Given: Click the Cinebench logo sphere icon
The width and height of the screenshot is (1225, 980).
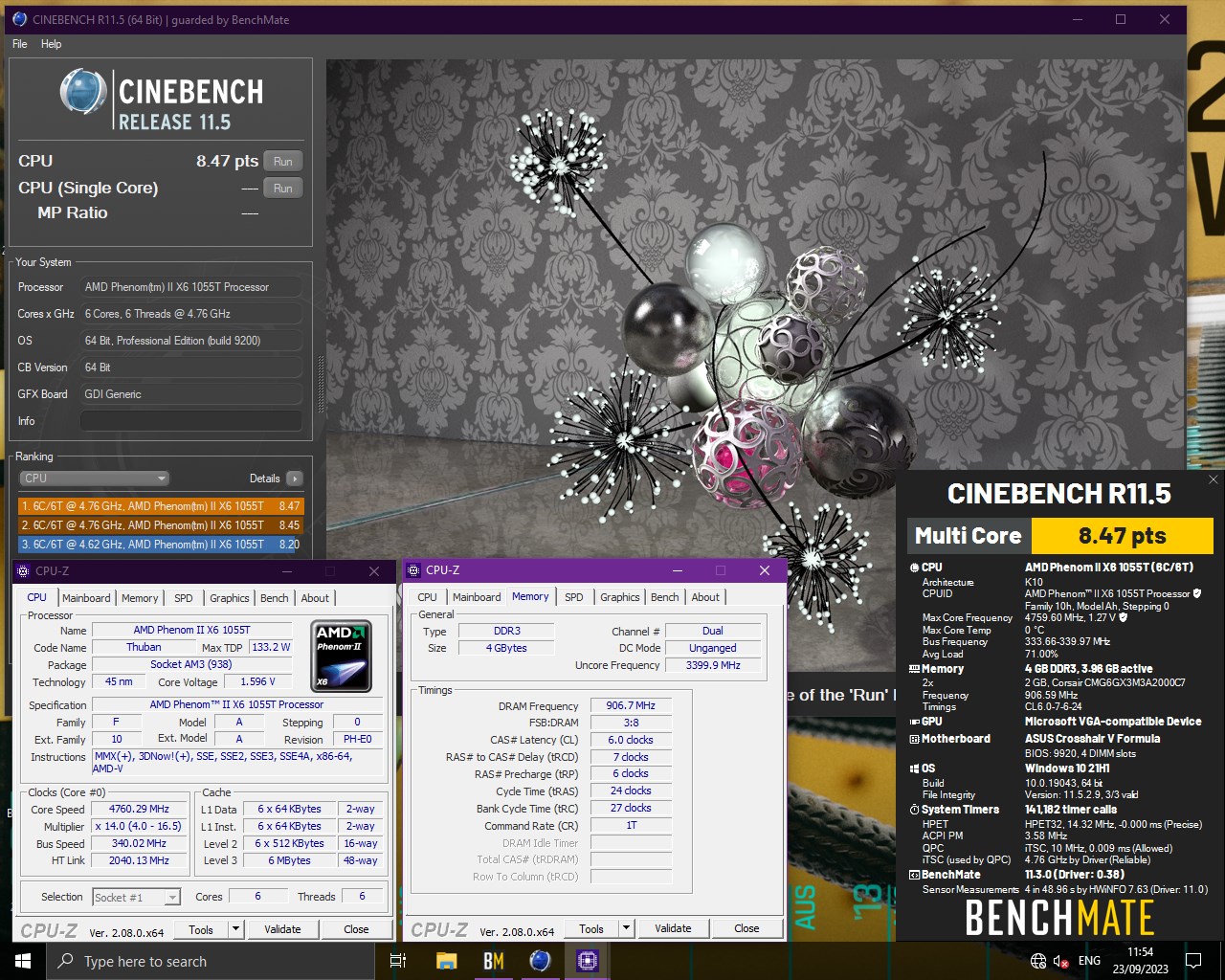Looking at the screenshot, I should [x=83, y=93].
